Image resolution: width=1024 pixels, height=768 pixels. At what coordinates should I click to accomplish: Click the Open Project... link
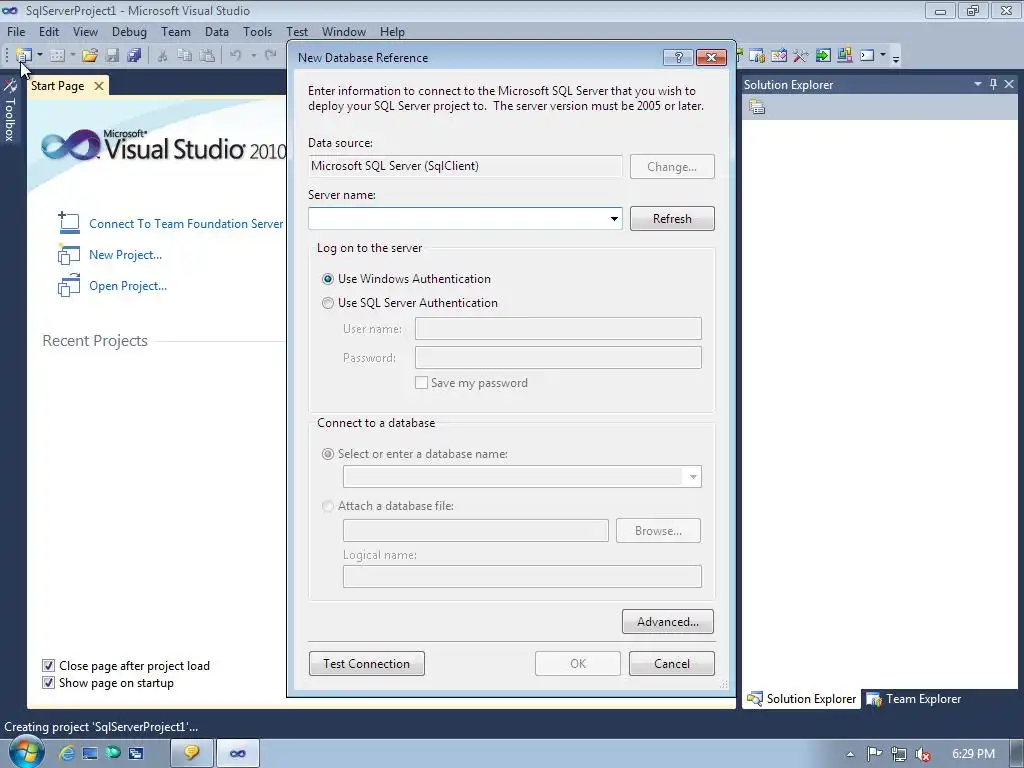point(128,285)
